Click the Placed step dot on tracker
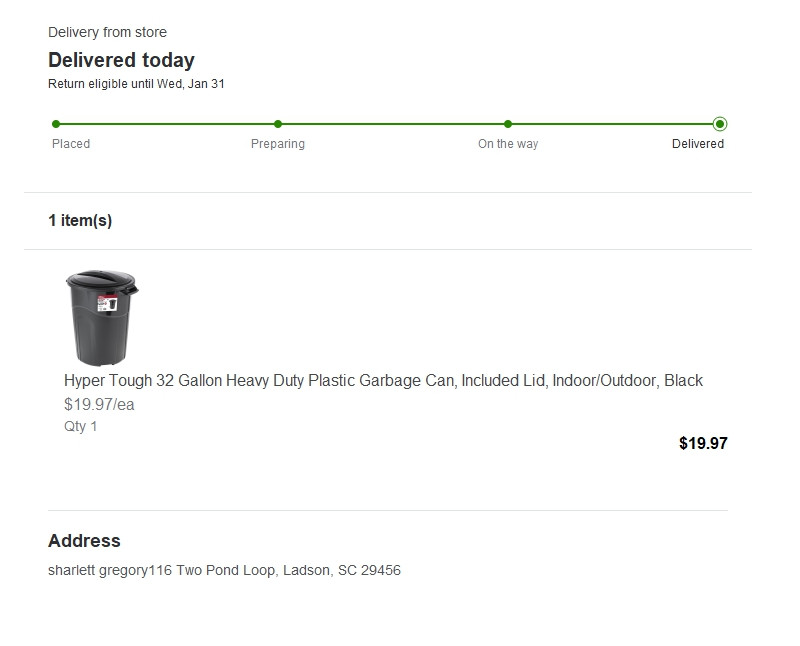800x646 pixels. [56, 124]
